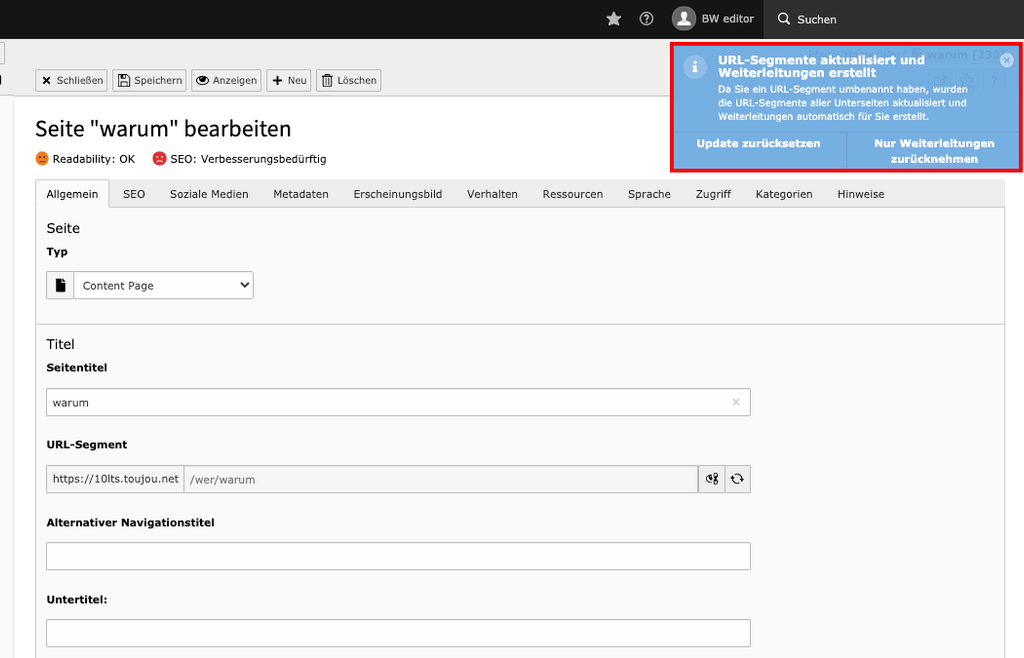Dismiss the URL-Segmente notification

coord(1006,60)
